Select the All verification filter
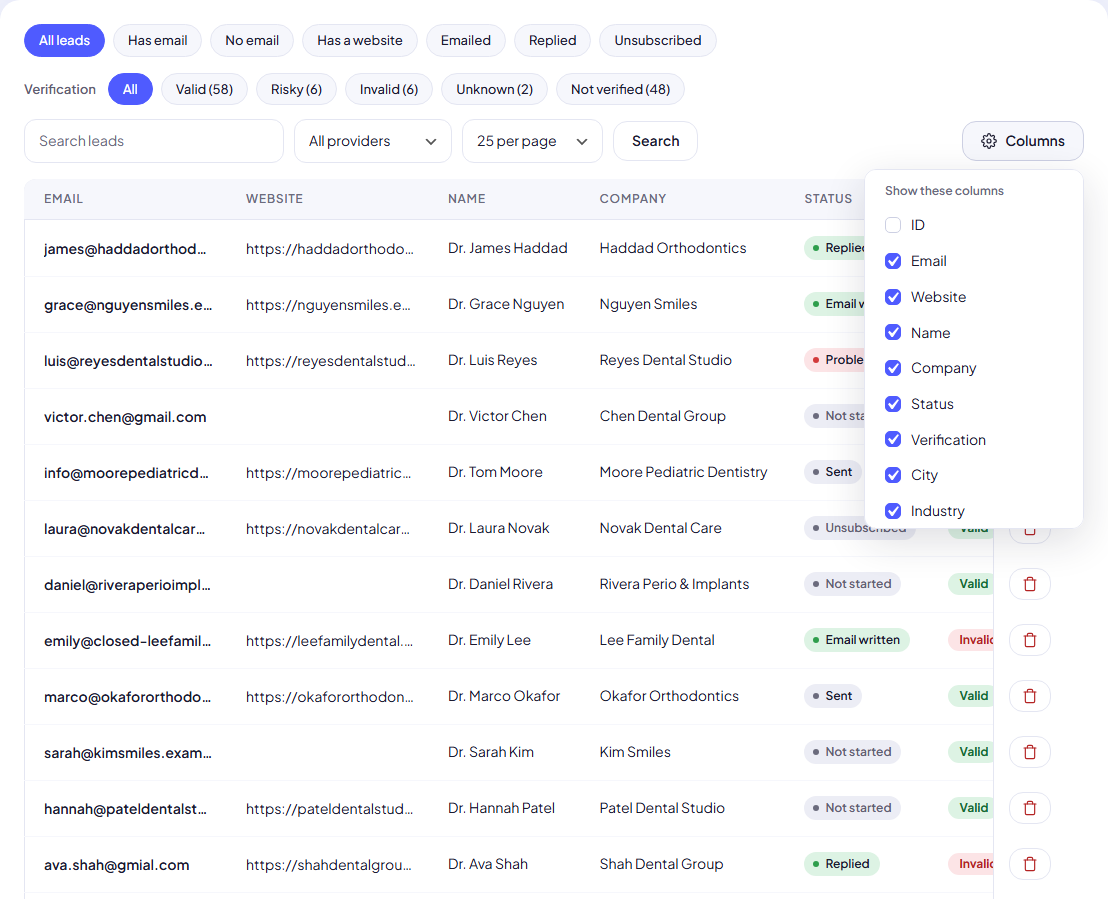 point(130,89)
